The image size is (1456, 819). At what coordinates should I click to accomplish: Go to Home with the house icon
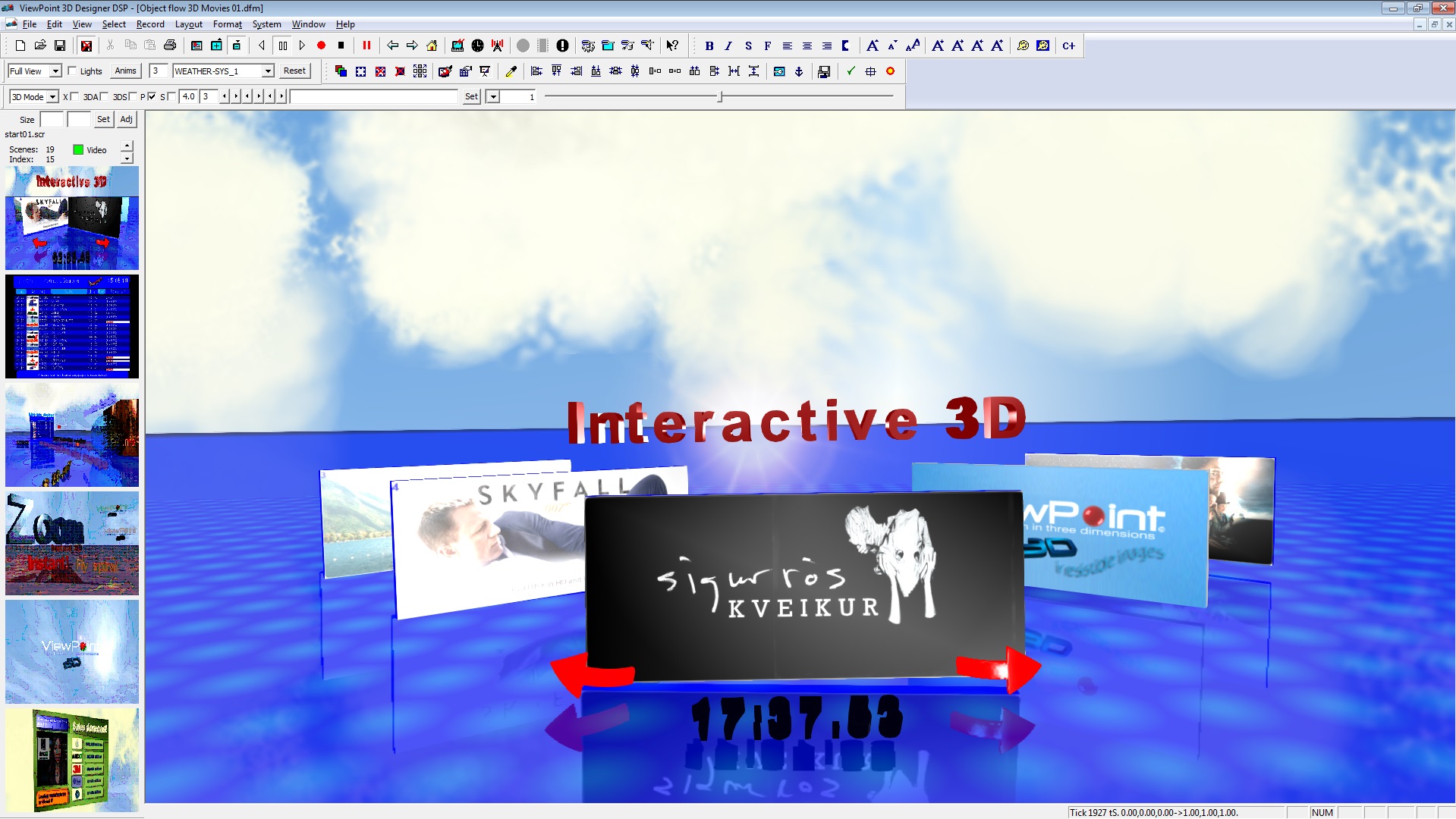point(432,45)
